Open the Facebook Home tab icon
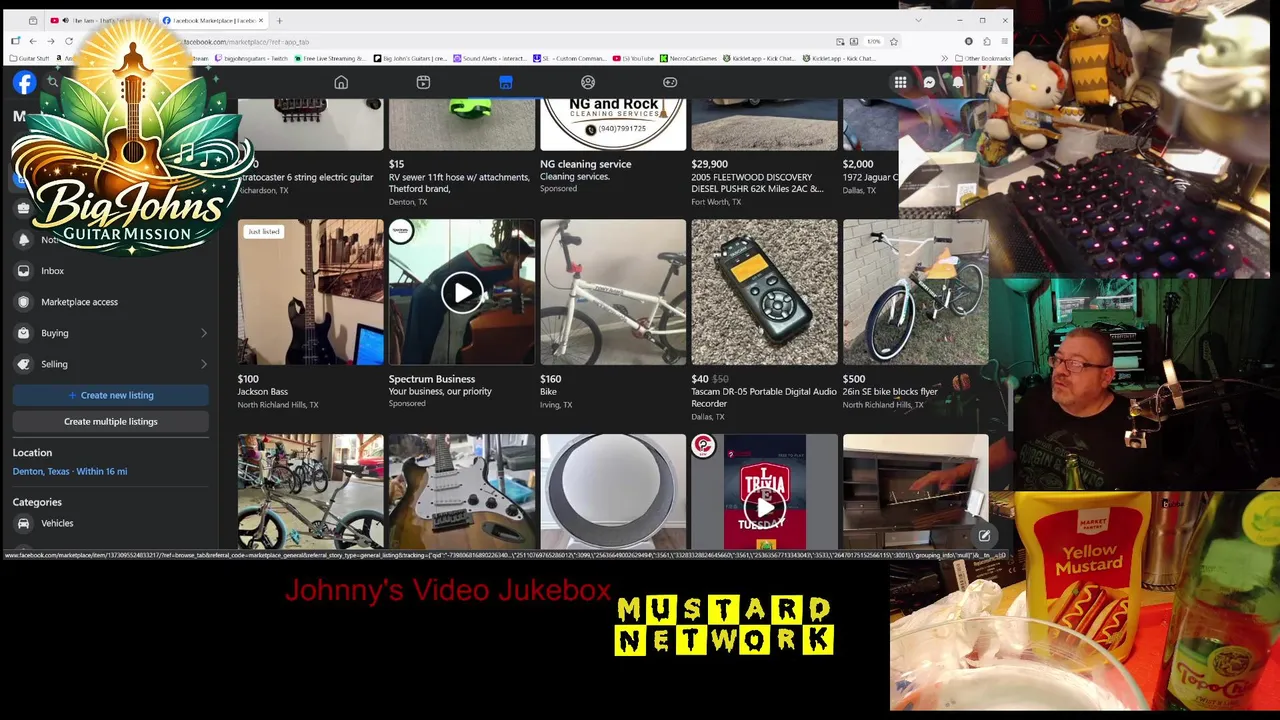The width and height of the screenshot is (1280, 720). [341, 83]
